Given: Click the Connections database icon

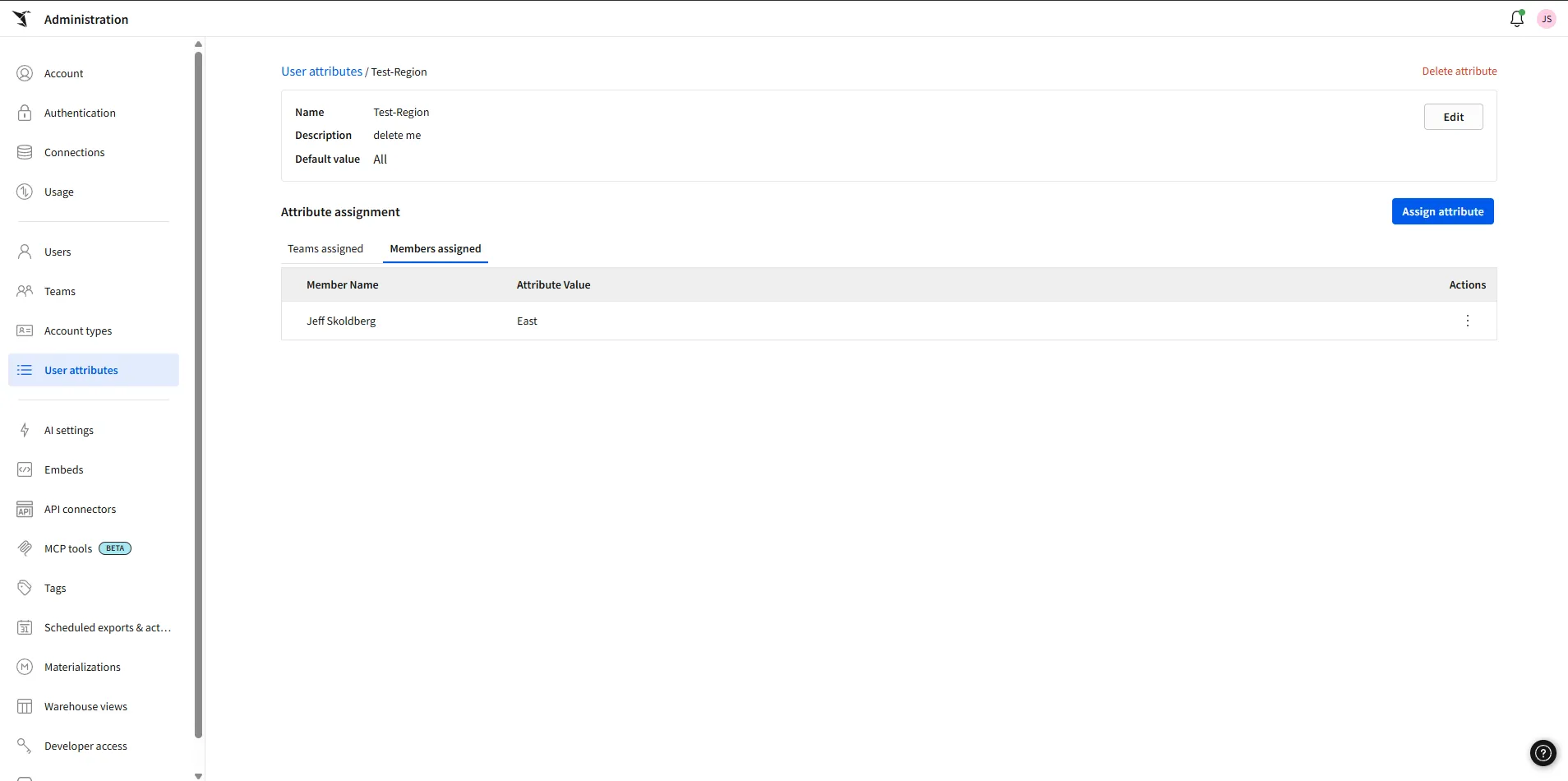Looking at the screenshot, I should click(25, 152).
